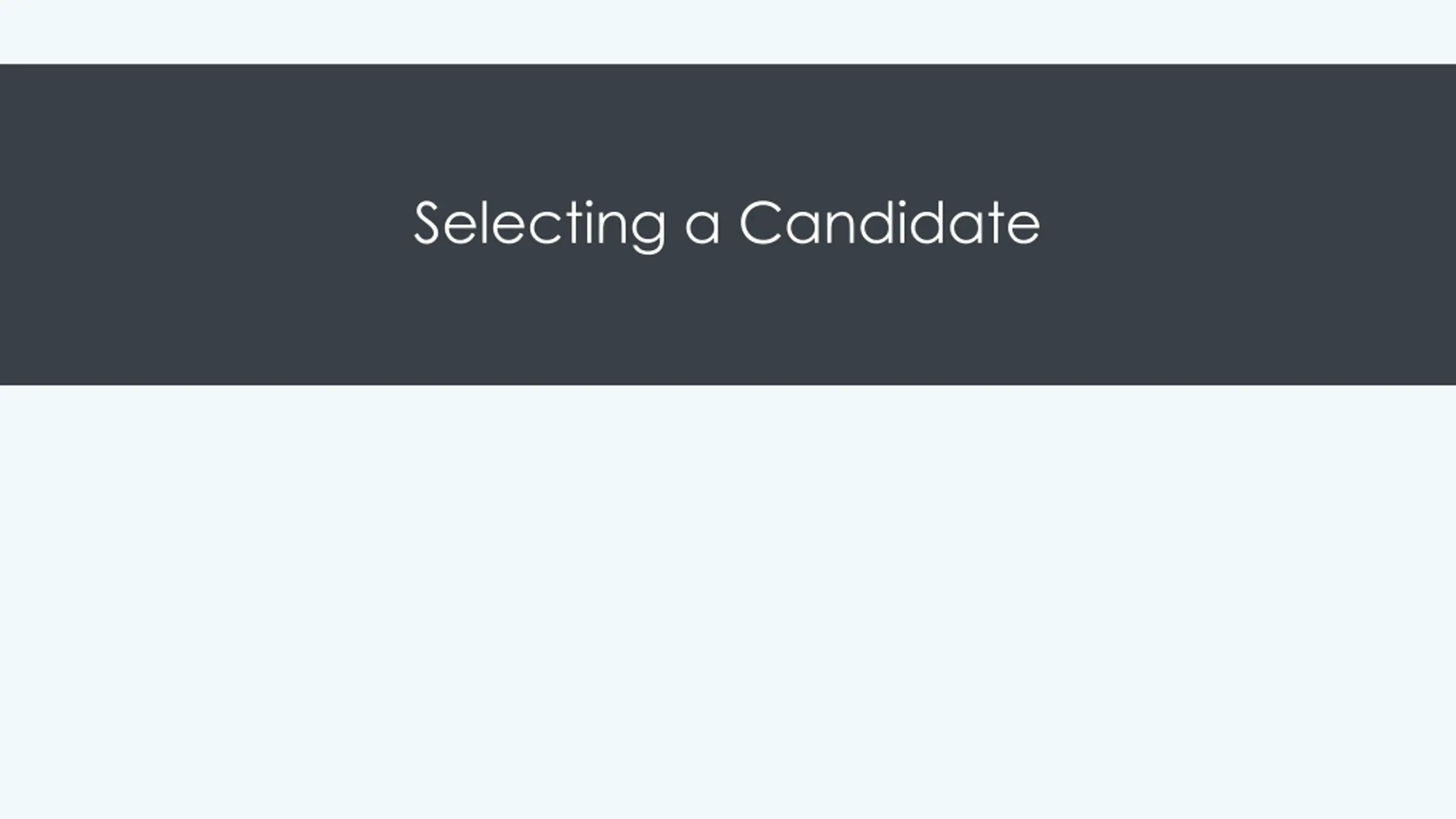Click the word 'Selecting' in the title
The image size is (1456, 819).
539,226
